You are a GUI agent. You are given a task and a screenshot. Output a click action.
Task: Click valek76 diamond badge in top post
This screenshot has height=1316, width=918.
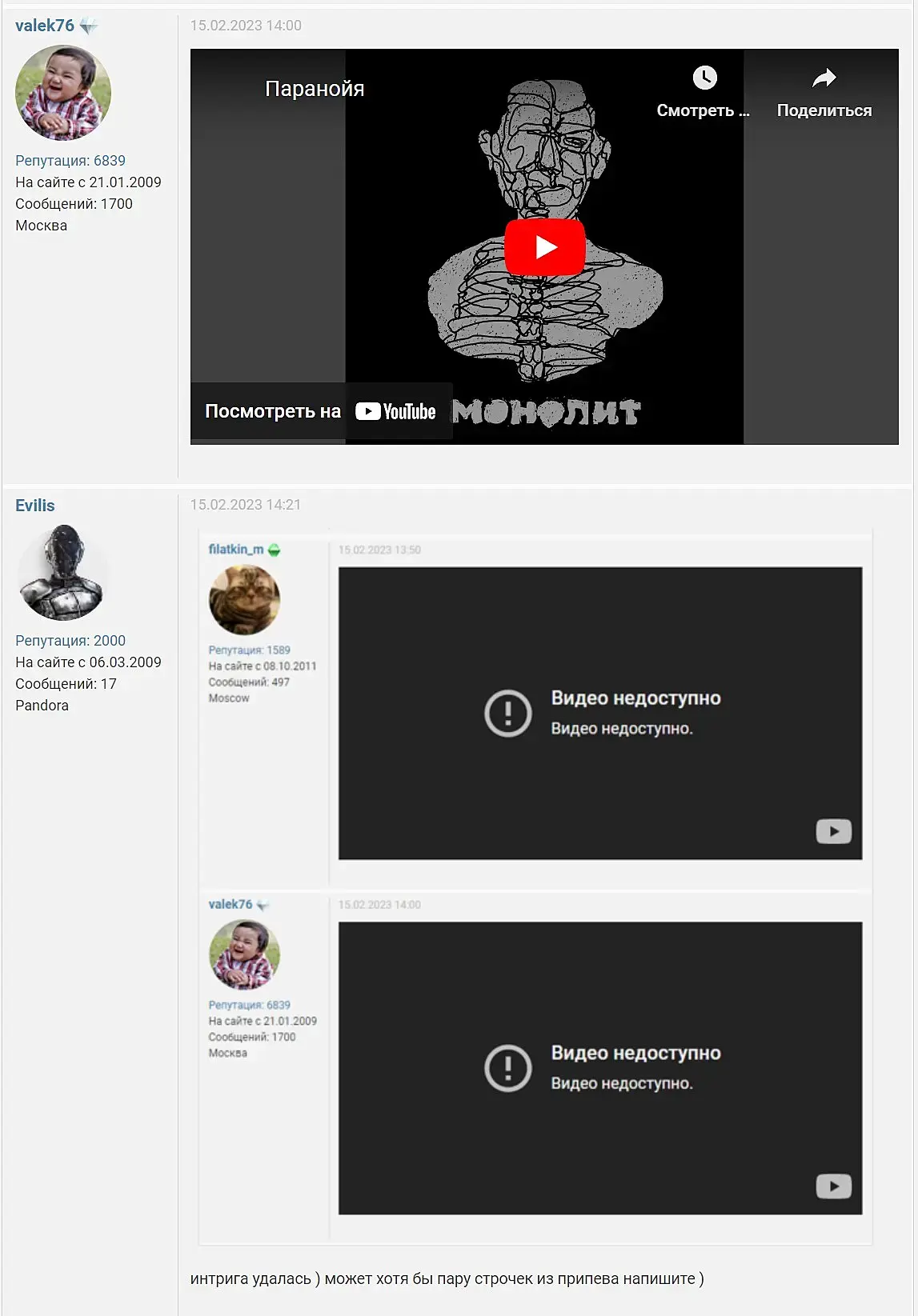click(89, 26)
